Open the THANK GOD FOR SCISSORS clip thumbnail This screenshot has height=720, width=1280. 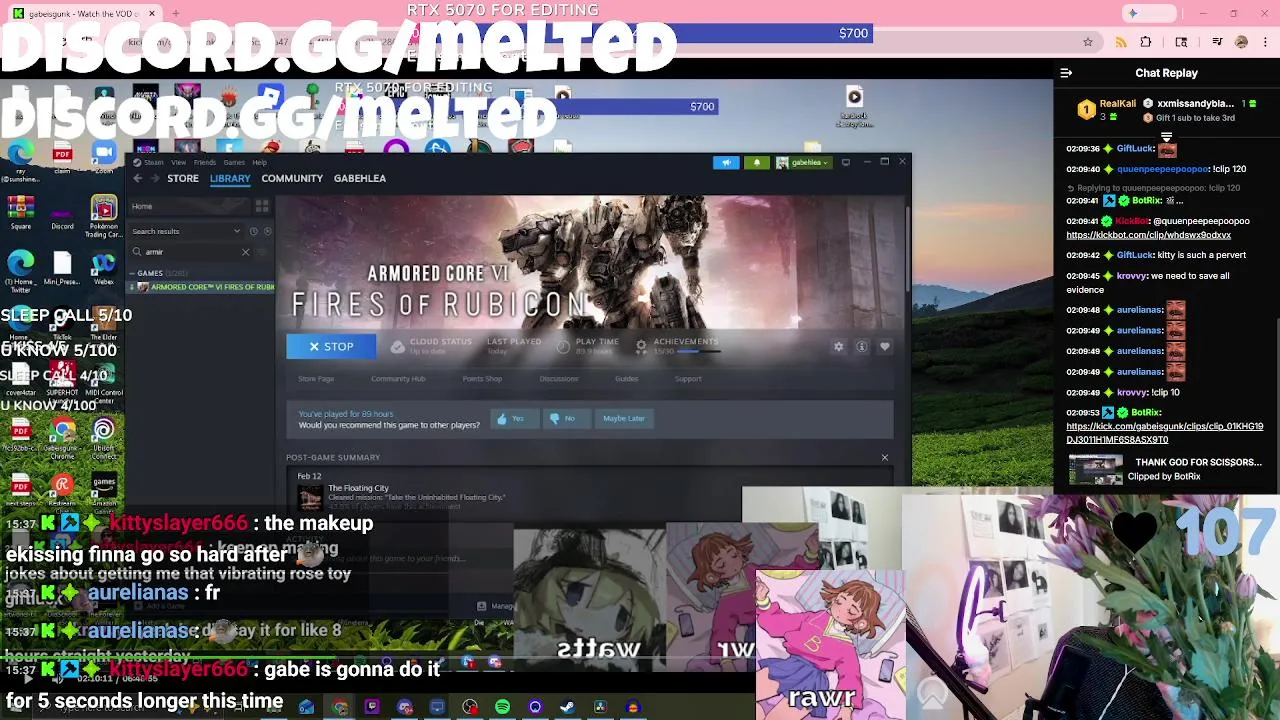point(1095,469)
